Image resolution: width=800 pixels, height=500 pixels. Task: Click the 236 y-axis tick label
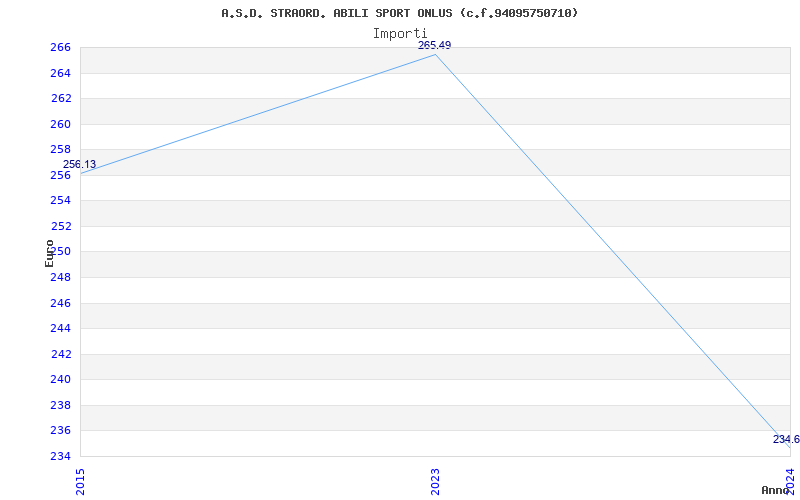coord(60,431)
